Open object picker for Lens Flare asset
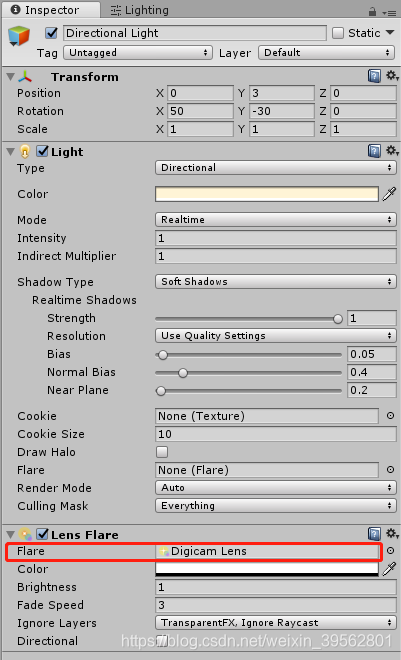The height and width of the screenshot is (660, 401). [x=390, y=551]
